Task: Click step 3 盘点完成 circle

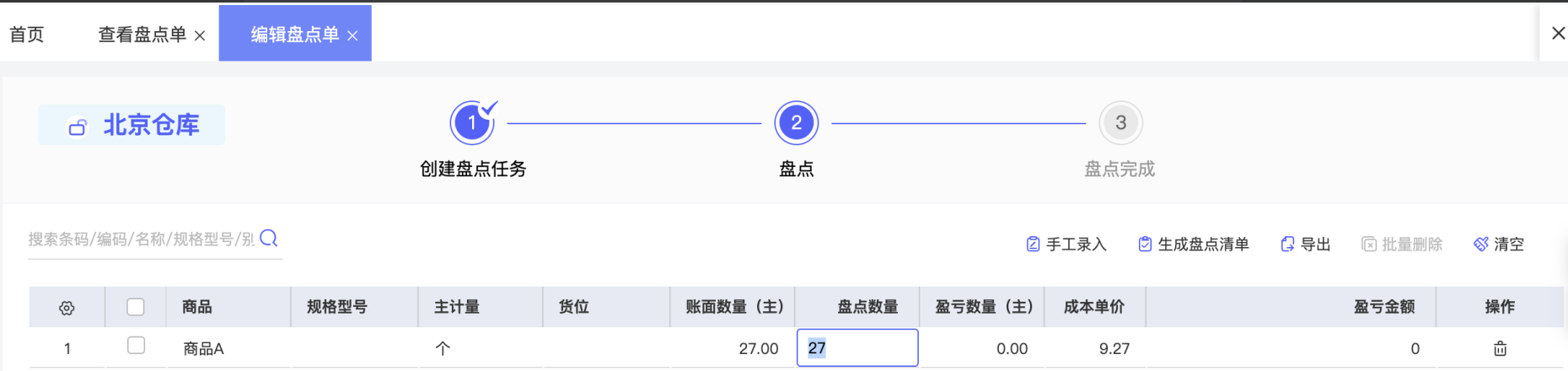Action: click(1120, 123)
